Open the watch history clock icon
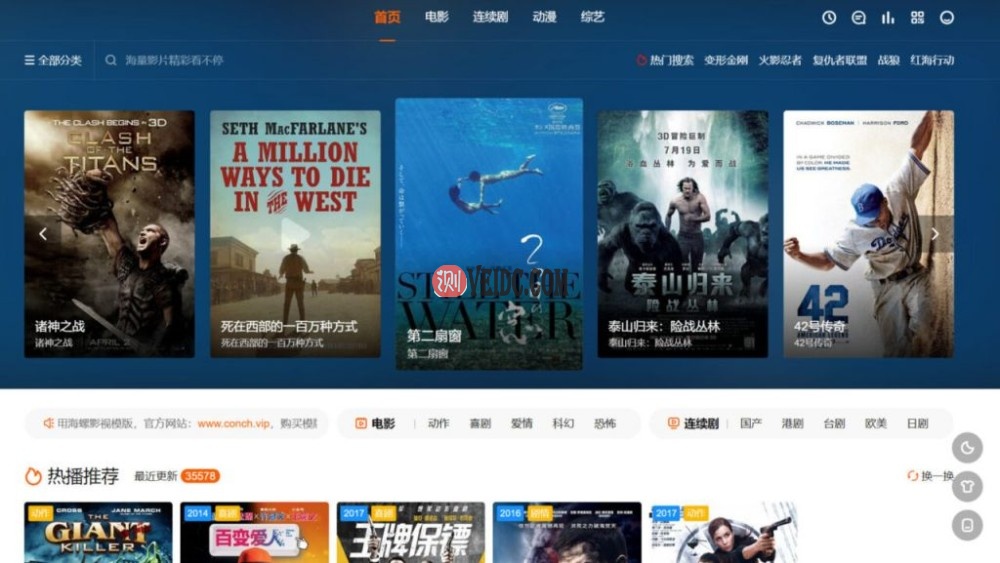Screen dimensions: 1000x563 click(x=828, y=17)
